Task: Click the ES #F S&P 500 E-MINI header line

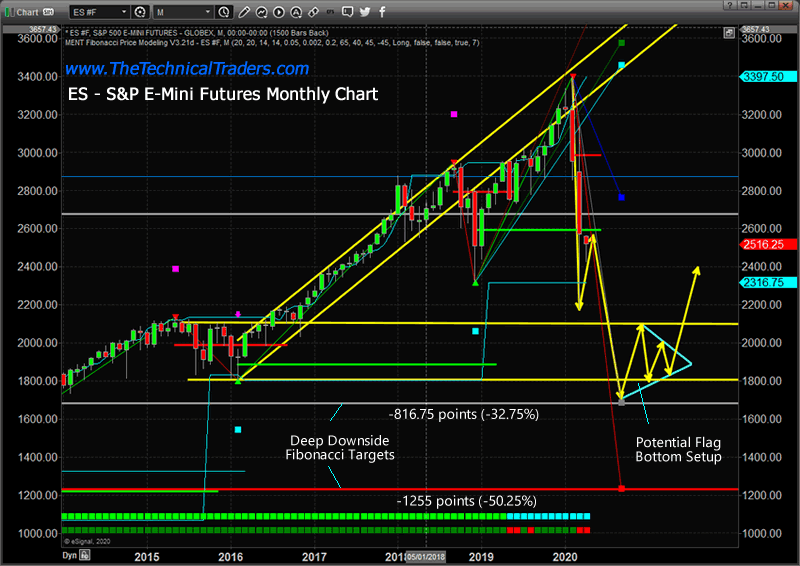Action: (x=196, y=33)
